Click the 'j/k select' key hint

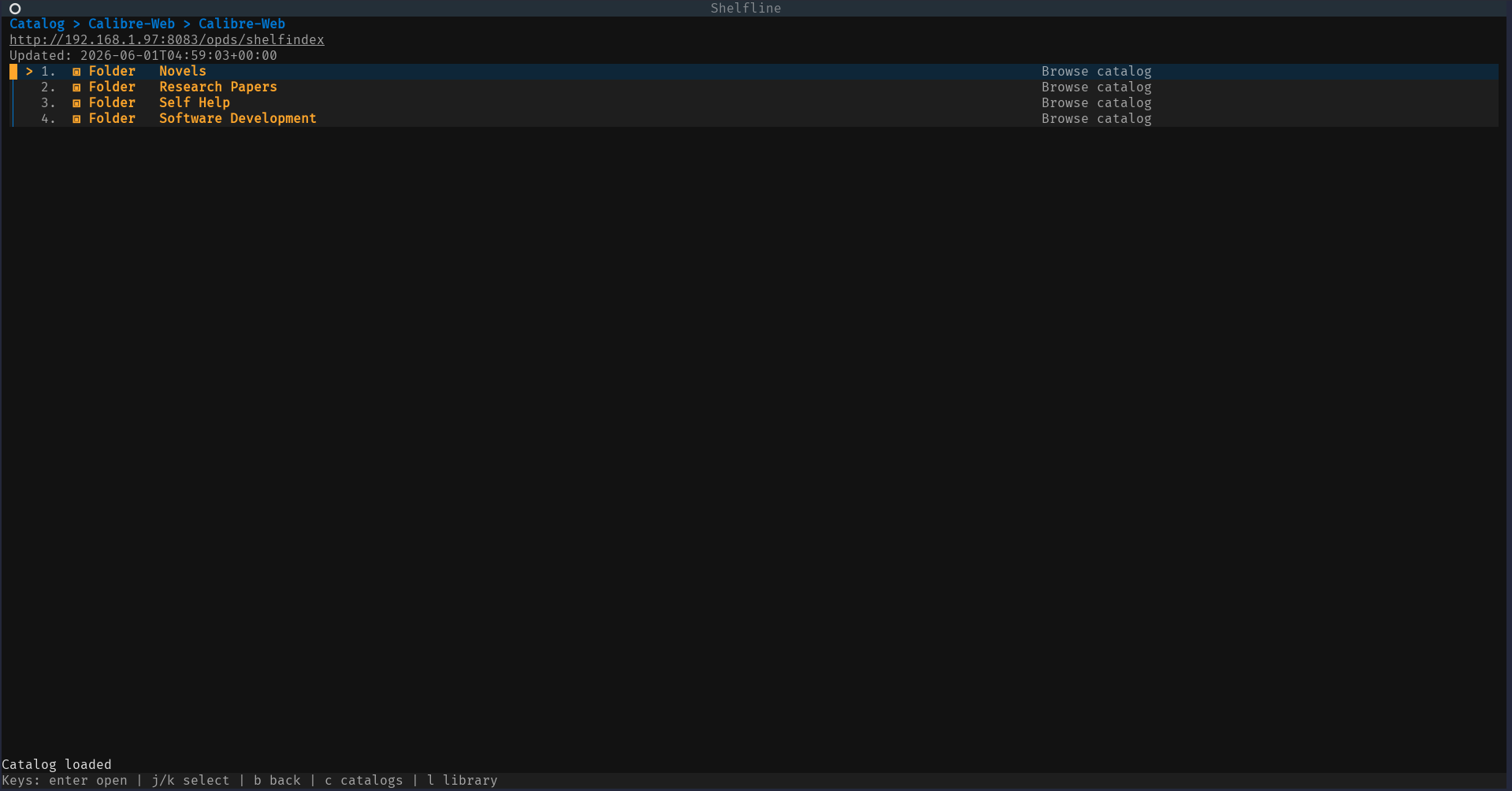[191, 780]
